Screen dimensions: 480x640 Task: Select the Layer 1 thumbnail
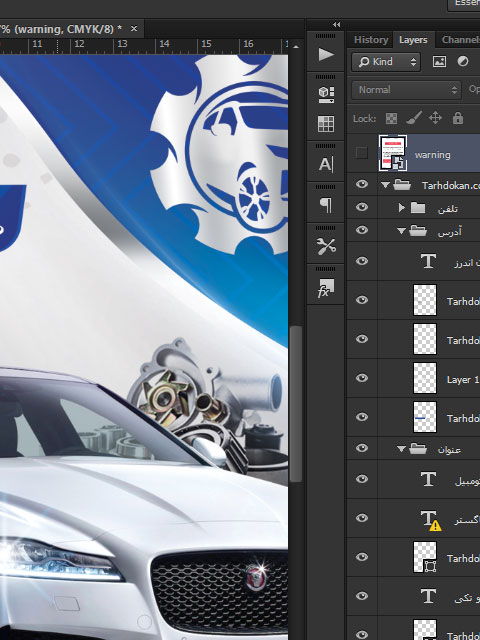[424, 378]
